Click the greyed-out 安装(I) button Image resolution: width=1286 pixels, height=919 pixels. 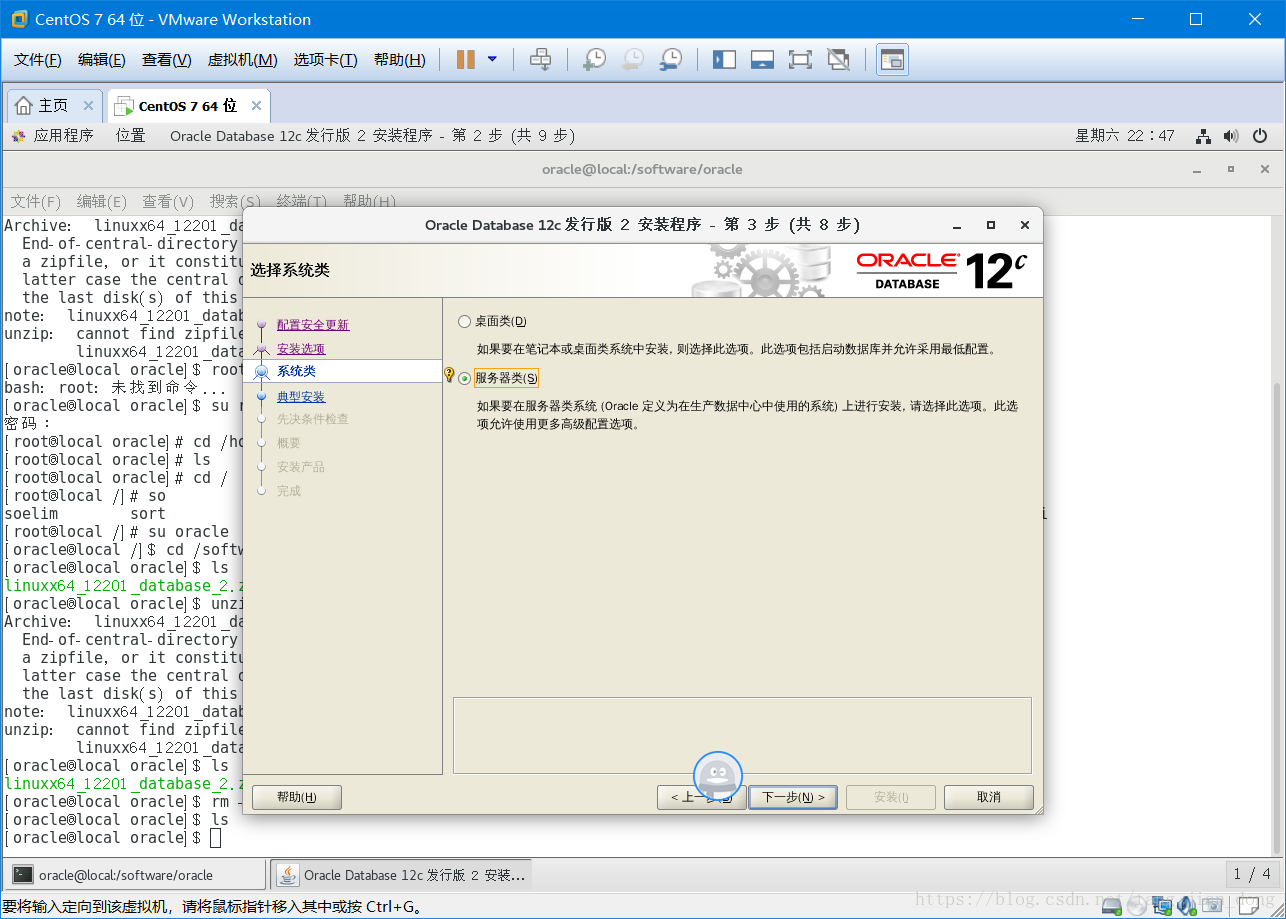[x=891, y=797]
